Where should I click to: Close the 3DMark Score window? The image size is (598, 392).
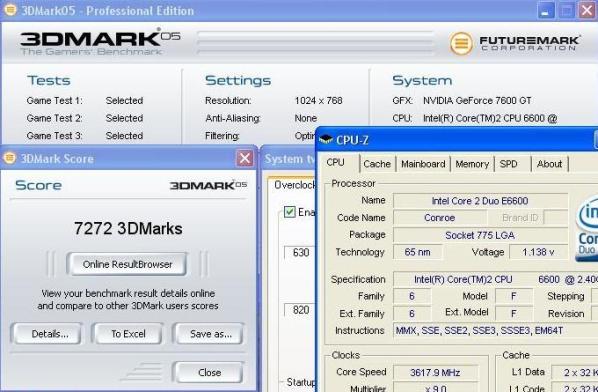[245, 158]
